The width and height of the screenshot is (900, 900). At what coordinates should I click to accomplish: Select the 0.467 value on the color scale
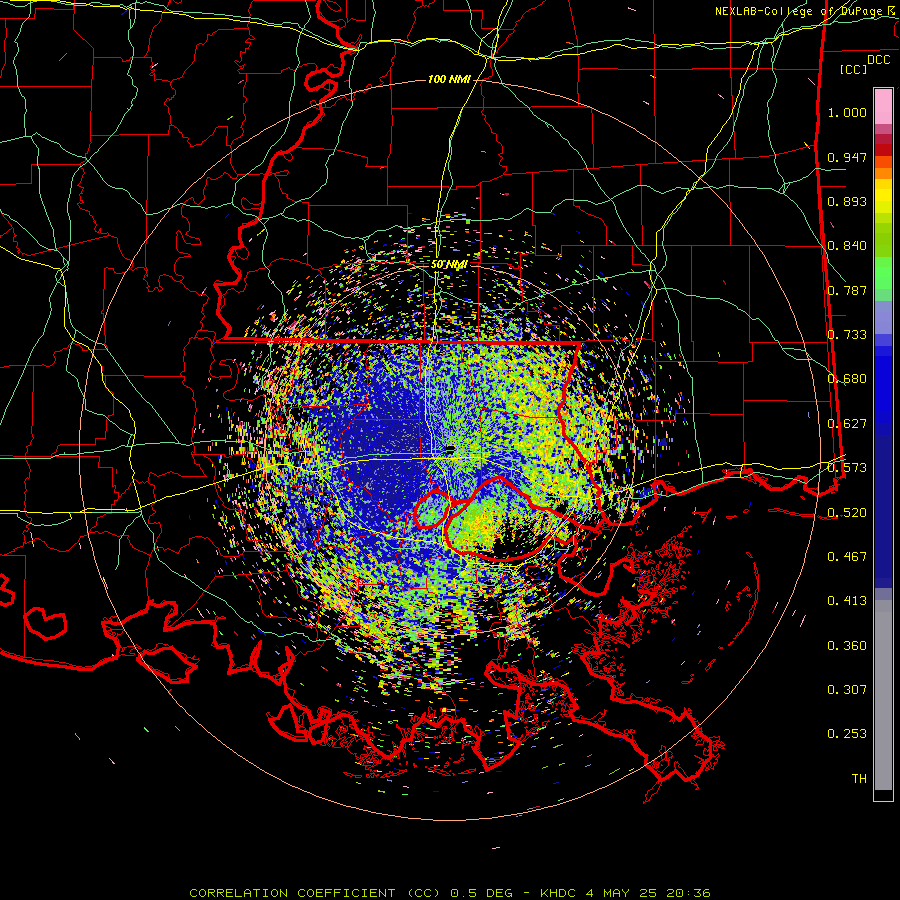coord(847,557)
